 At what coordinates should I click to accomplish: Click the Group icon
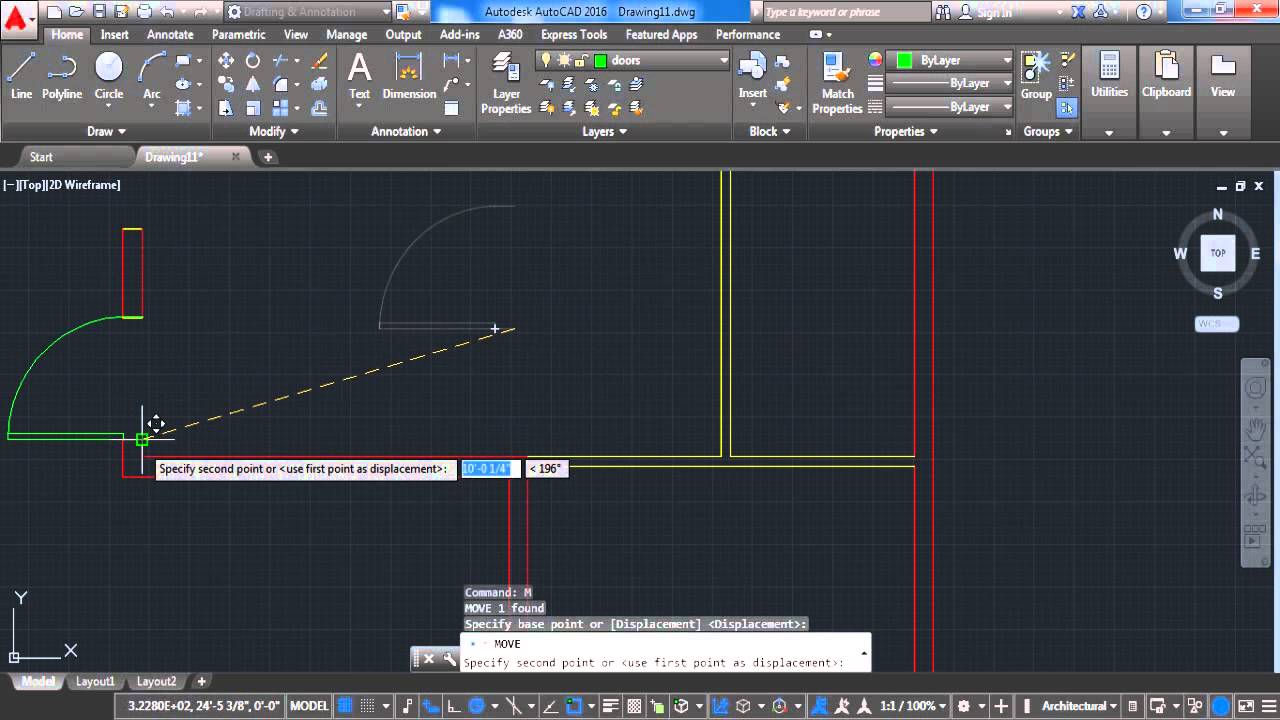coord(1035,76)
